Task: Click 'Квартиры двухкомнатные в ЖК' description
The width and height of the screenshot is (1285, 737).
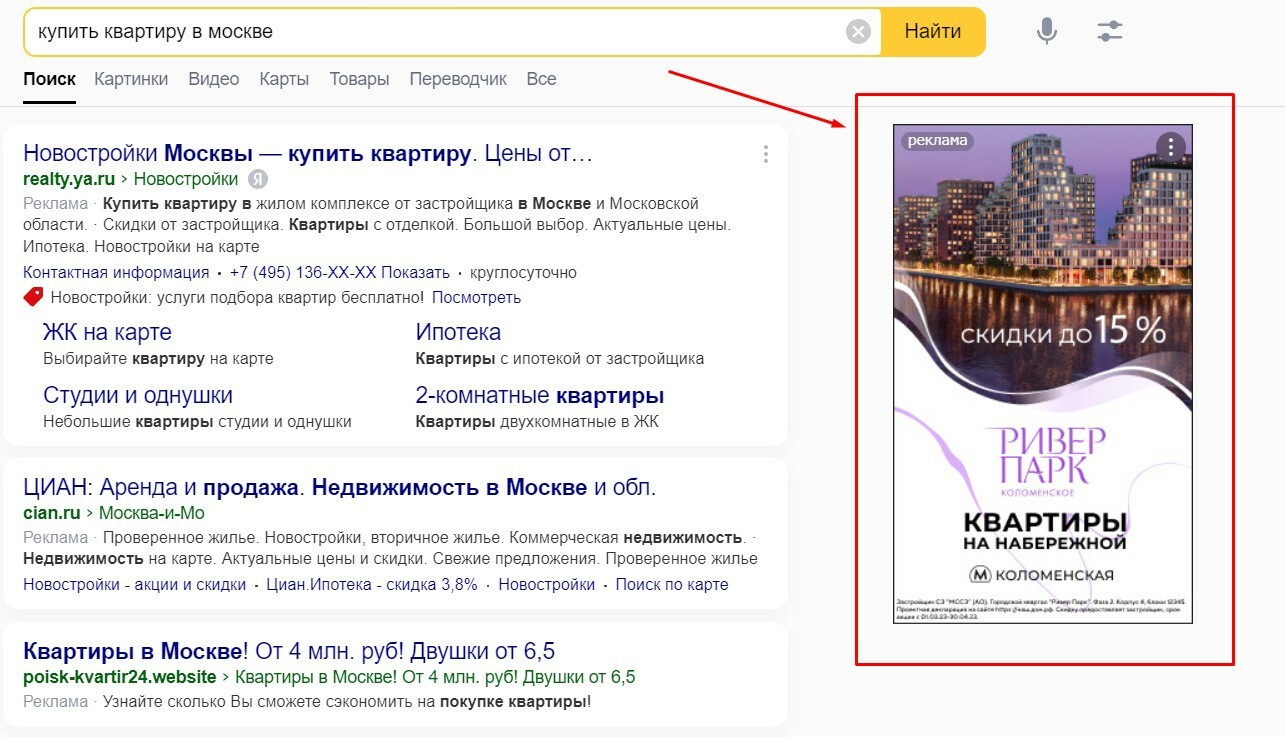Action: point(537,421)
